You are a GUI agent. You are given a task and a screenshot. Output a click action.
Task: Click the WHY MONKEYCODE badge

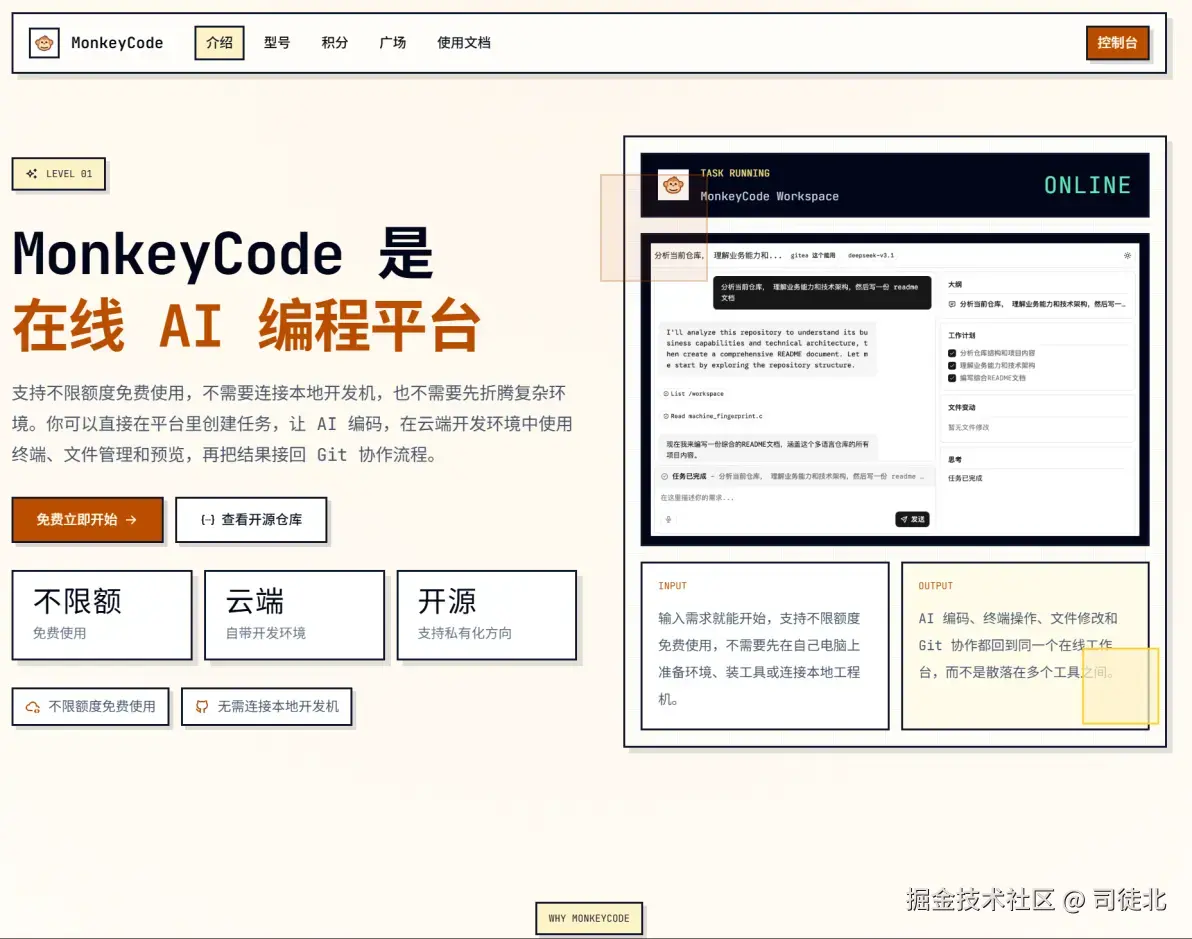tap(589, 918)
